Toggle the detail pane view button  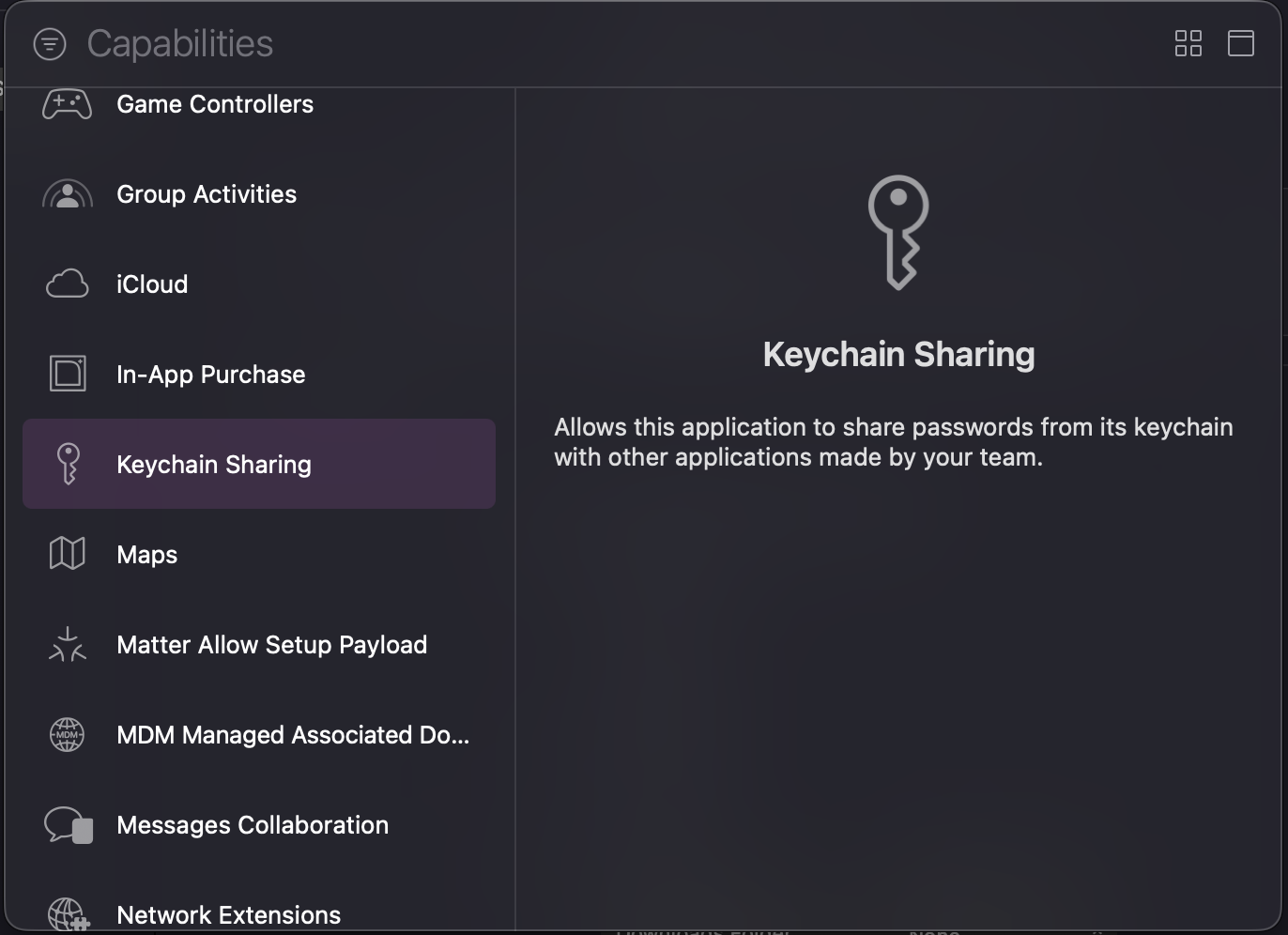pos(1240,43)
